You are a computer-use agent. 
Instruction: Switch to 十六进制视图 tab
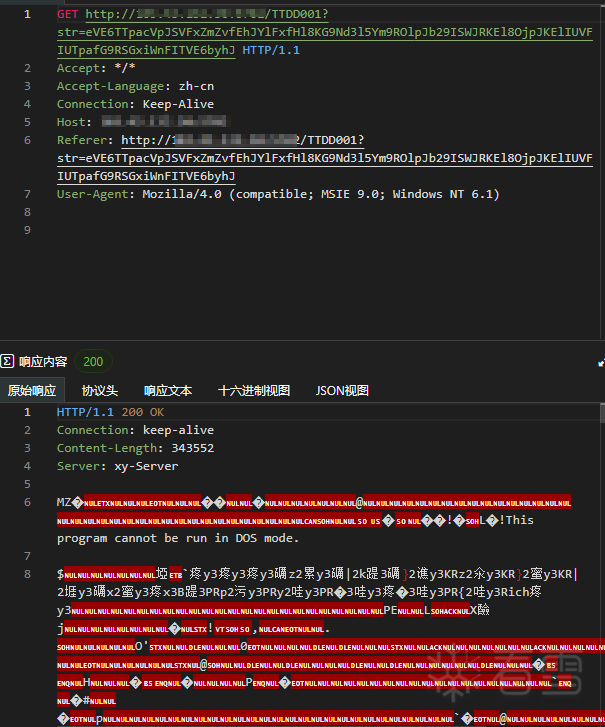point(254,390)
